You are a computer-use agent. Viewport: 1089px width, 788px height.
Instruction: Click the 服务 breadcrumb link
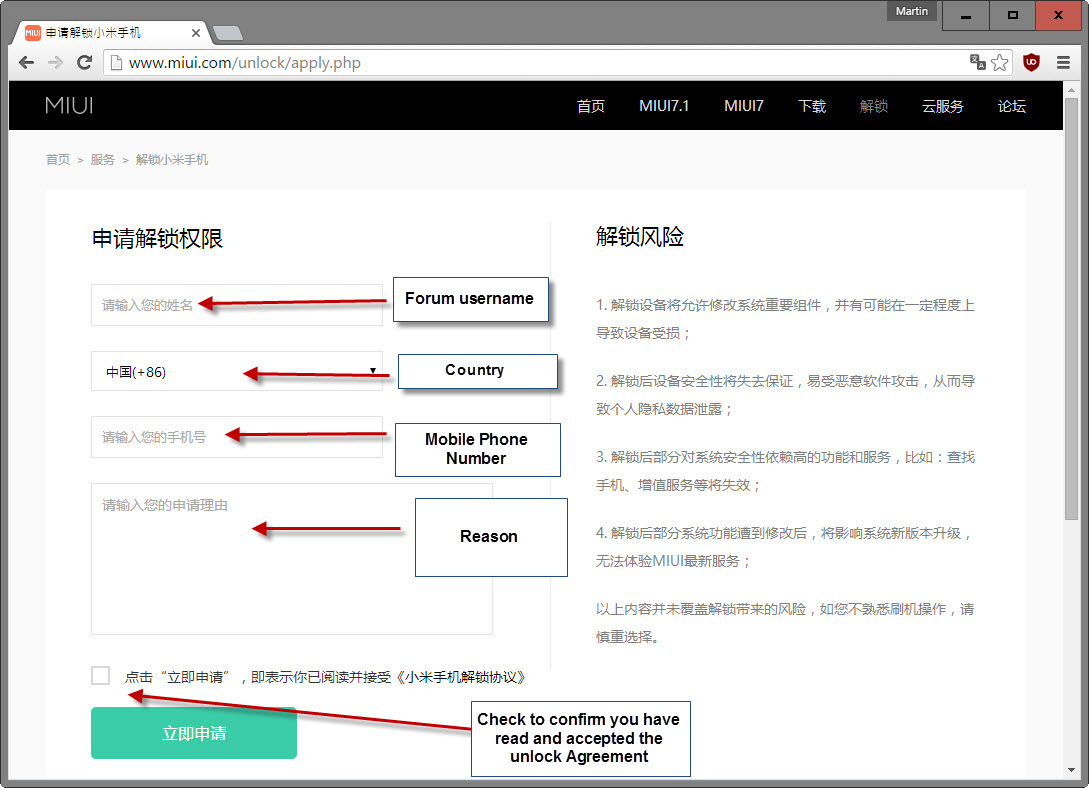coord(102,160)
